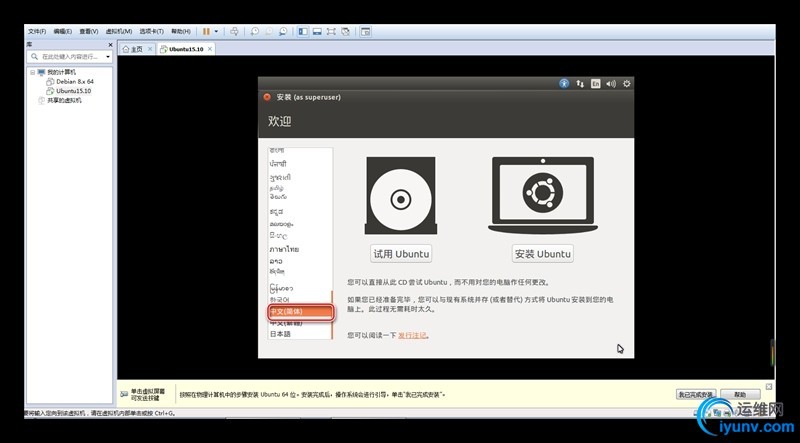Click the 试用 Ubuntu button
Screen dimensions: 800x443
pyautogui.click(x=401, y=254)
